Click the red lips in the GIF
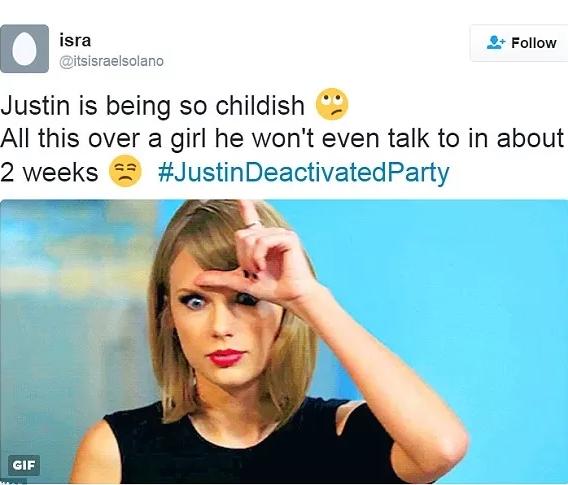Viewport: 568px width, 485px height. point(226,357)
